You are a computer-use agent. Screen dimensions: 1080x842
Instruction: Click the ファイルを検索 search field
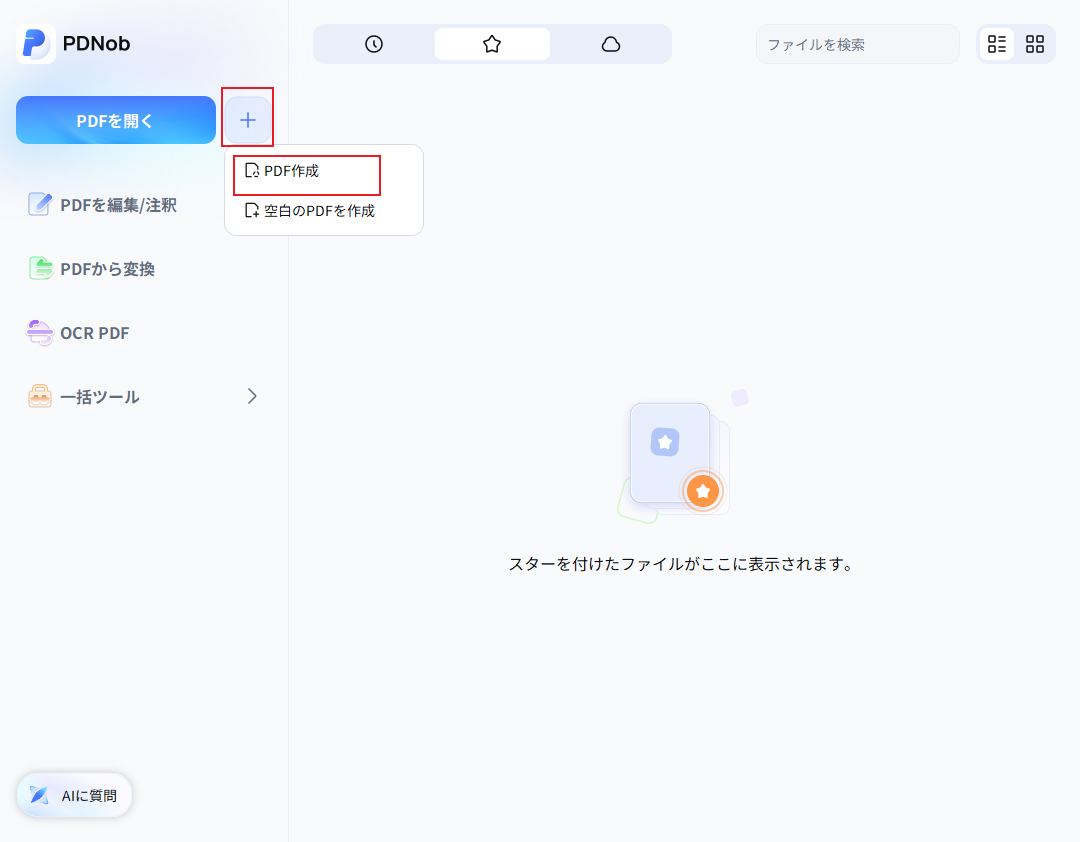pos(857,44)
